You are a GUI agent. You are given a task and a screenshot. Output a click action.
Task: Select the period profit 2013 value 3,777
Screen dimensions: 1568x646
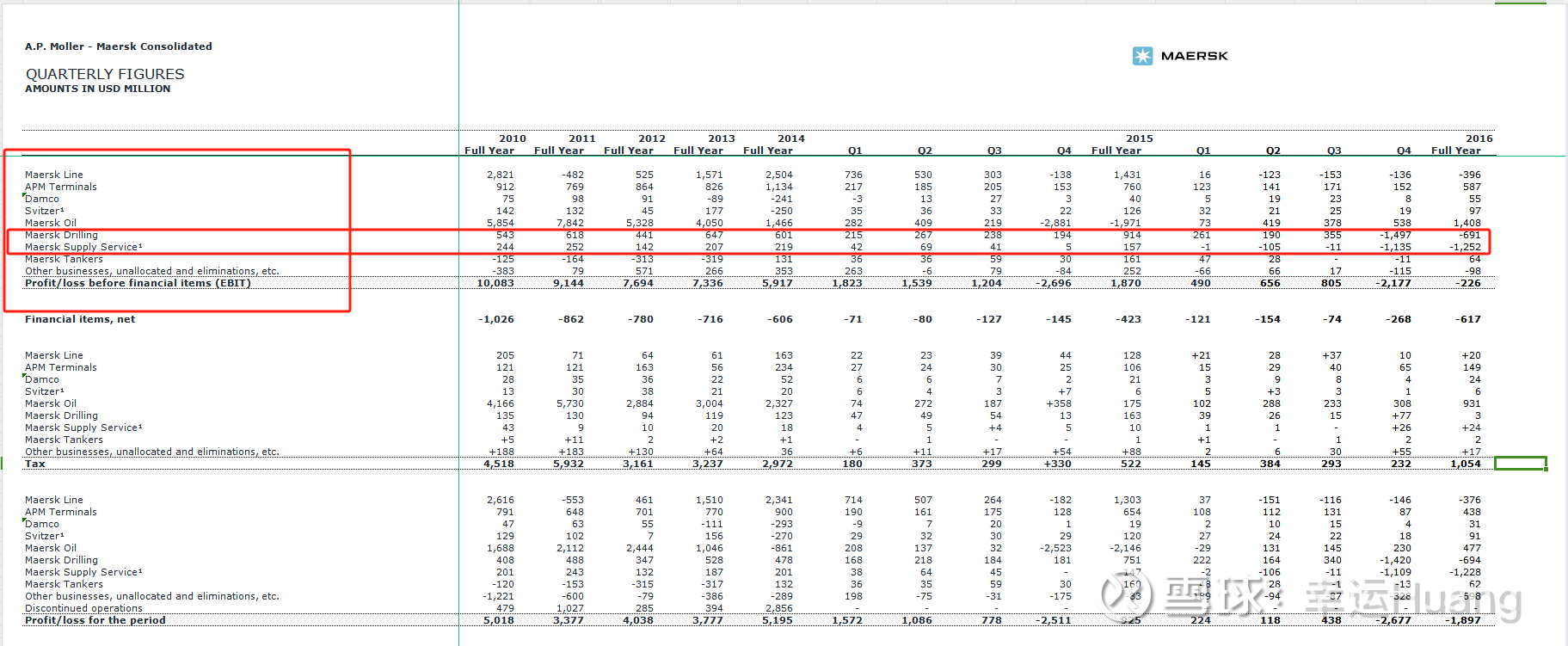click(x=707, y=620)
